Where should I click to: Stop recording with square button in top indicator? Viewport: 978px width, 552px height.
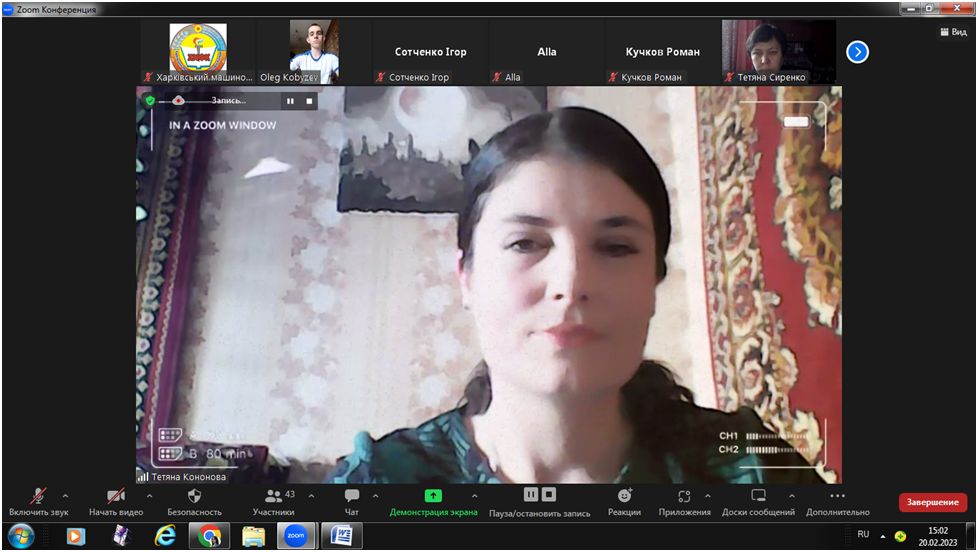(x=309, y=100)
